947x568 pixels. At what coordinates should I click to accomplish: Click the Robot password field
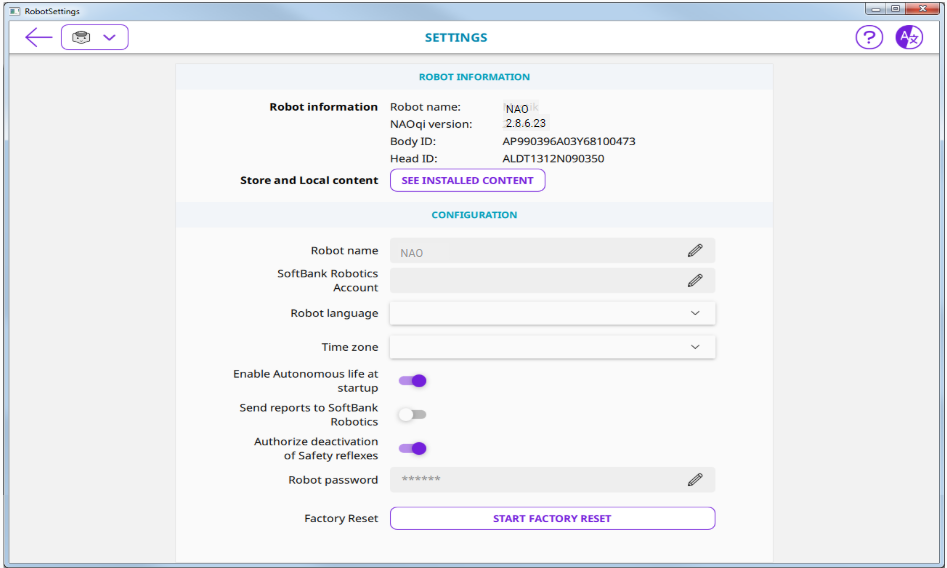535,480
